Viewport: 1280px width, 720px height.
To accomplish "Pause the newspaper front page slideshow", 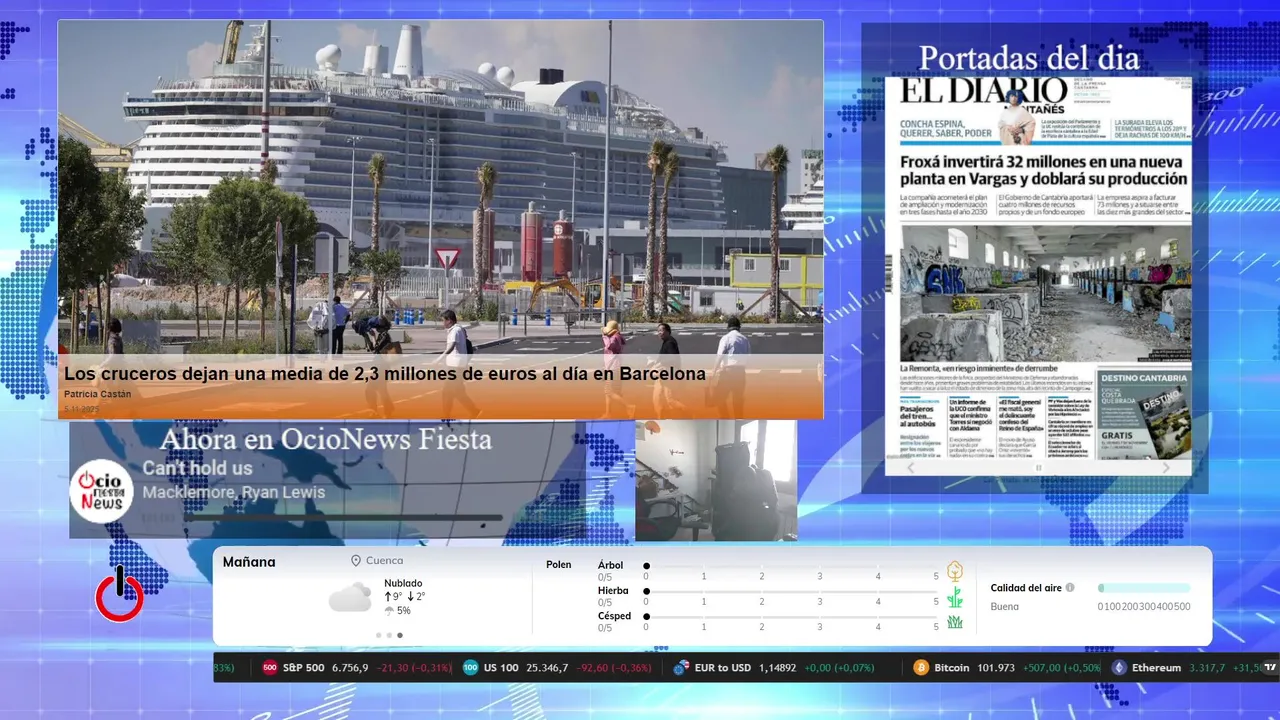I will point(1038,467).
